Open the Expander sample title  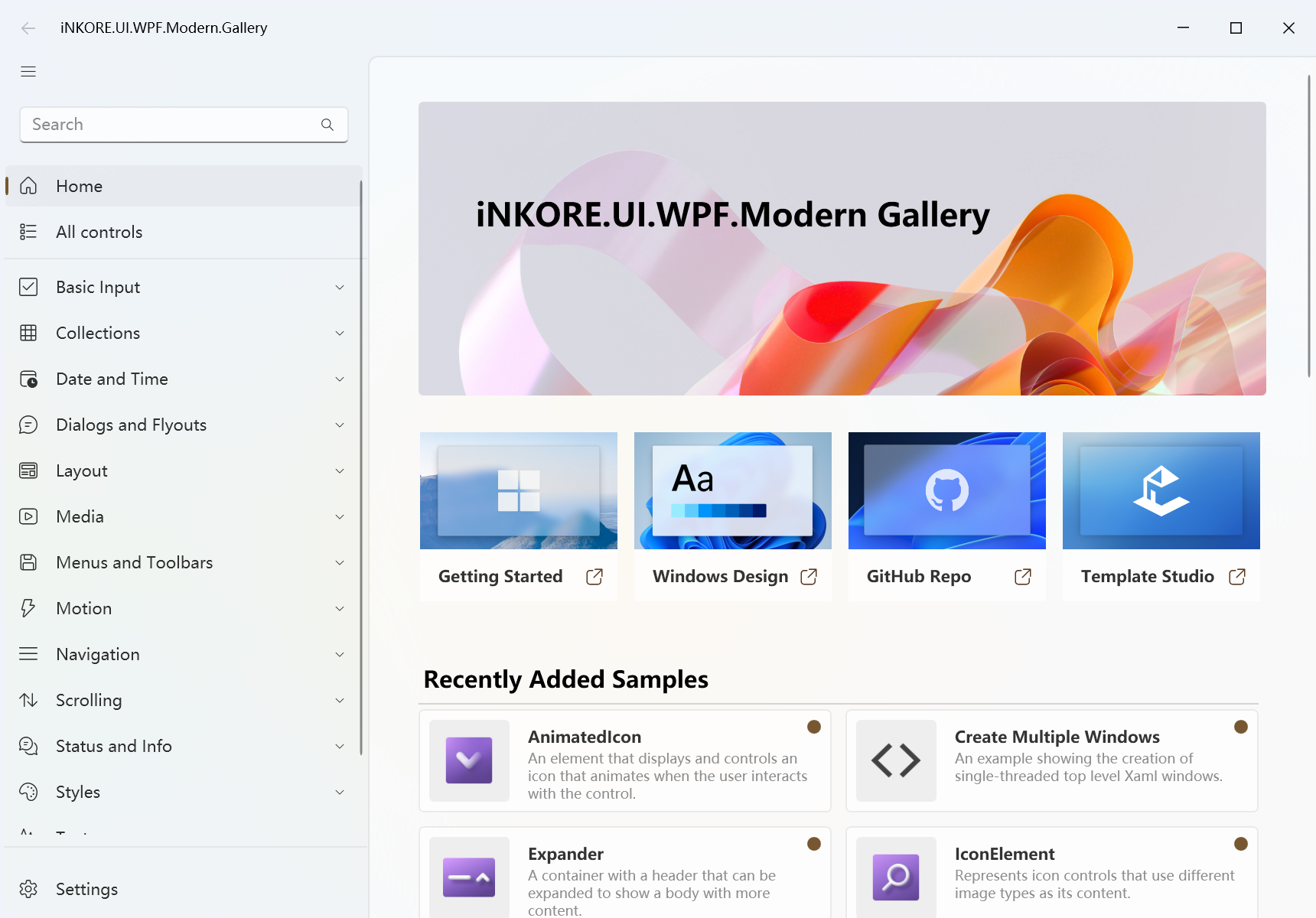pyautogui.click(x=565, y=854)
